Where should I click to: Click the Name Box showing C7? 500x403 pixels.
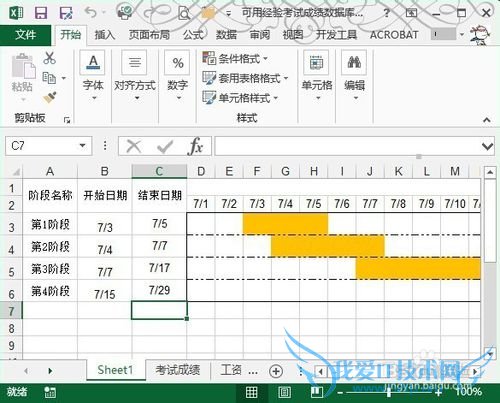tap(42, 146)
